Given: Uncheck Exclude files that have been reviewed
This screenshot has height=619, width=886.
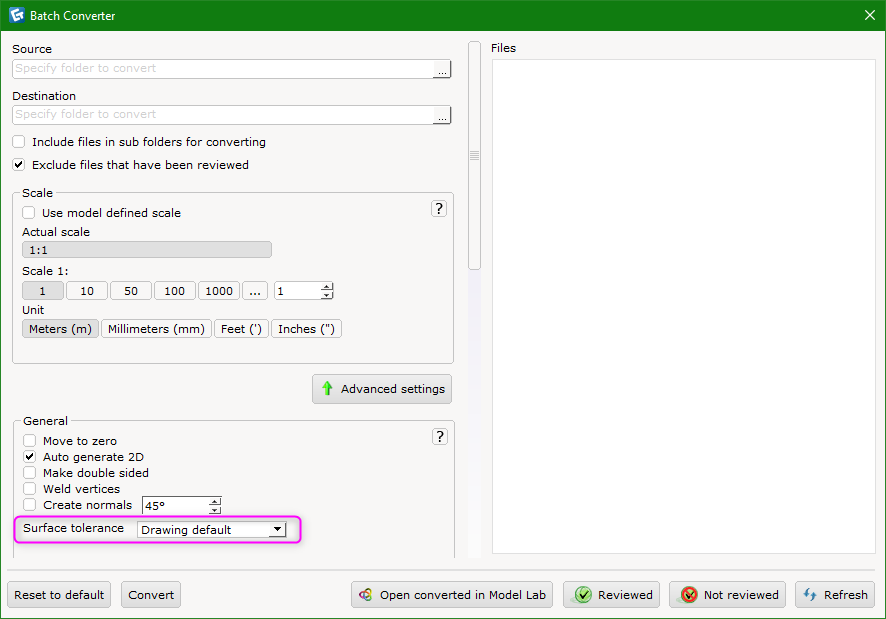Looking at the screenshot, I should click(19, 165).
